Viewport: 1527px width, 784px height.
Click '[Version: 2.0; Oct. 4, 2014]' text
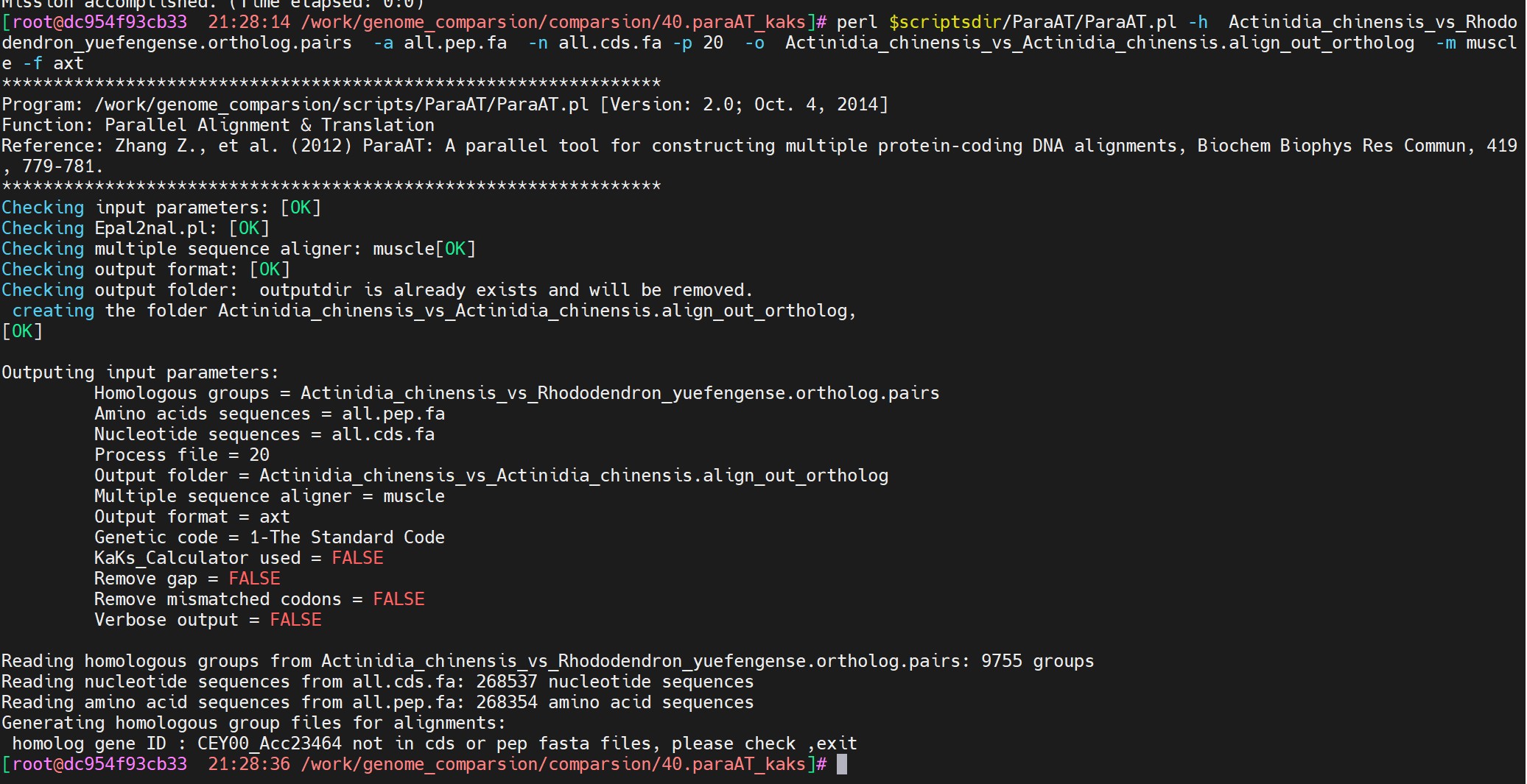click(744, 105)
